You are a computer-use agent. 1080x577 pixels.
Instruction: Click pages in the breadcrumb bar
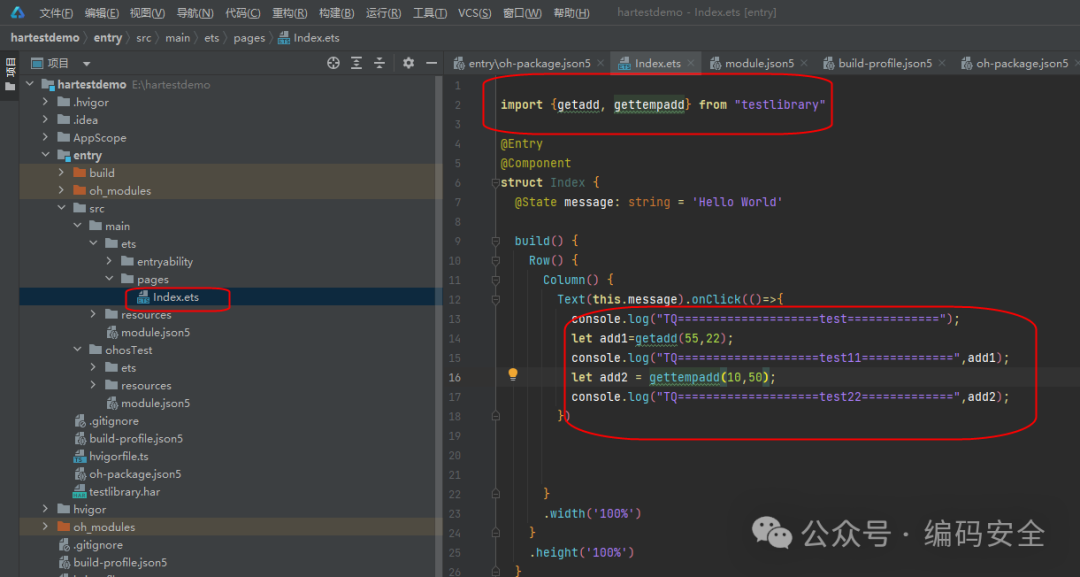(249, 38)
